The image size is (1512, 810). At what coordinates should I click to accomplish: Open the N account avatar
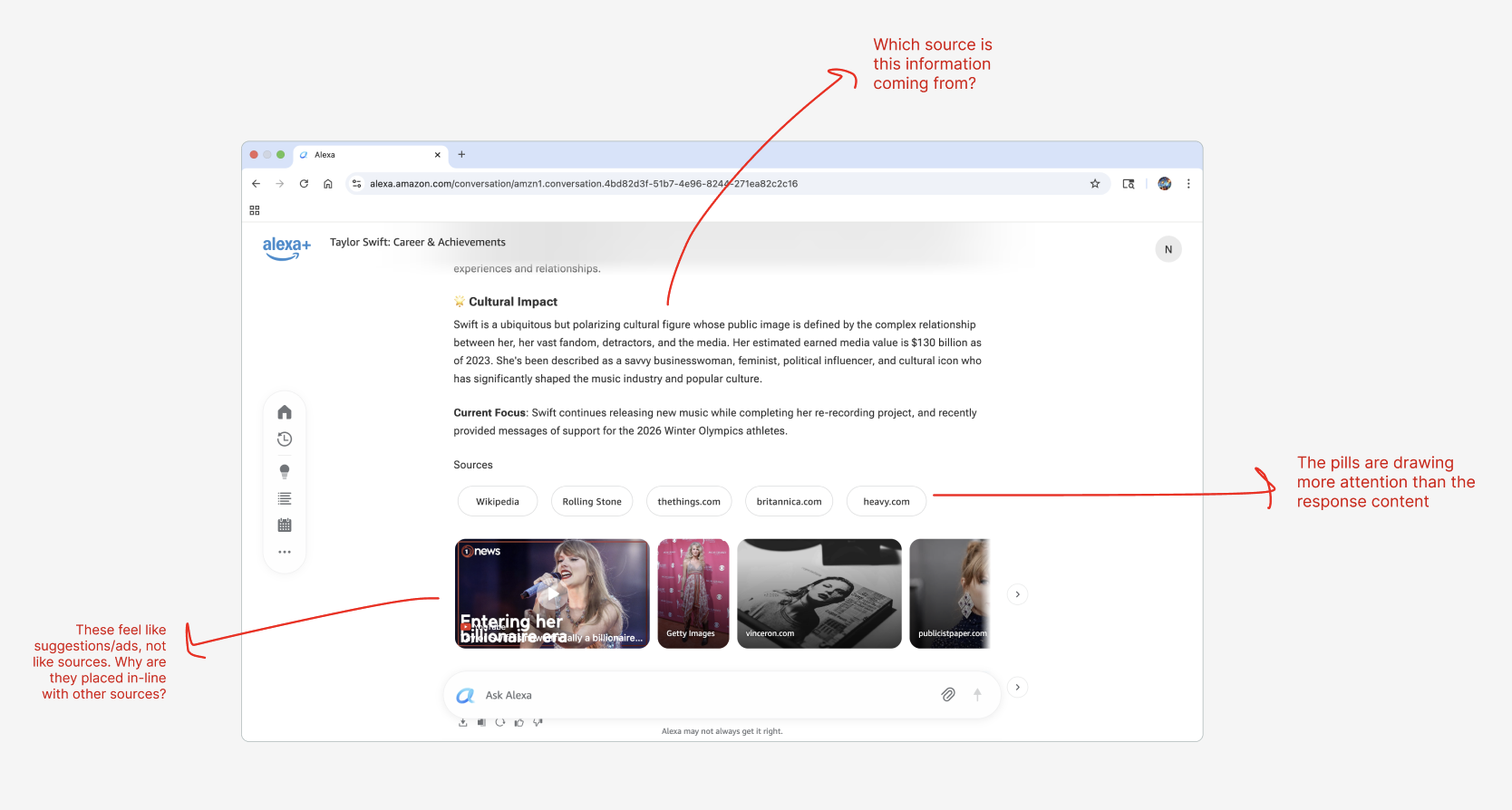[1168, 249]
